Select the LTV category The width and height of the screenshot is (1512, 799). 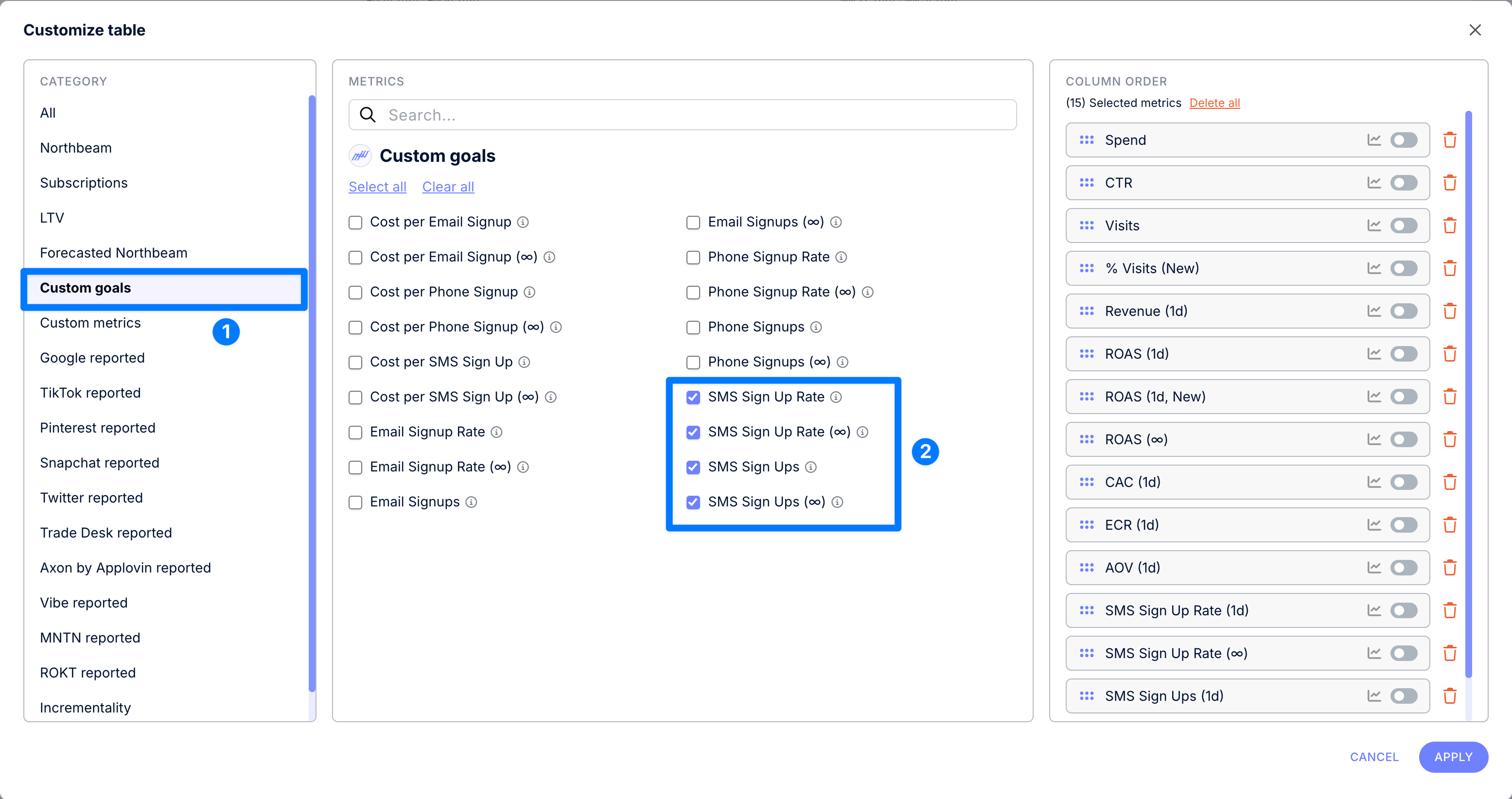tap(52, 218)
